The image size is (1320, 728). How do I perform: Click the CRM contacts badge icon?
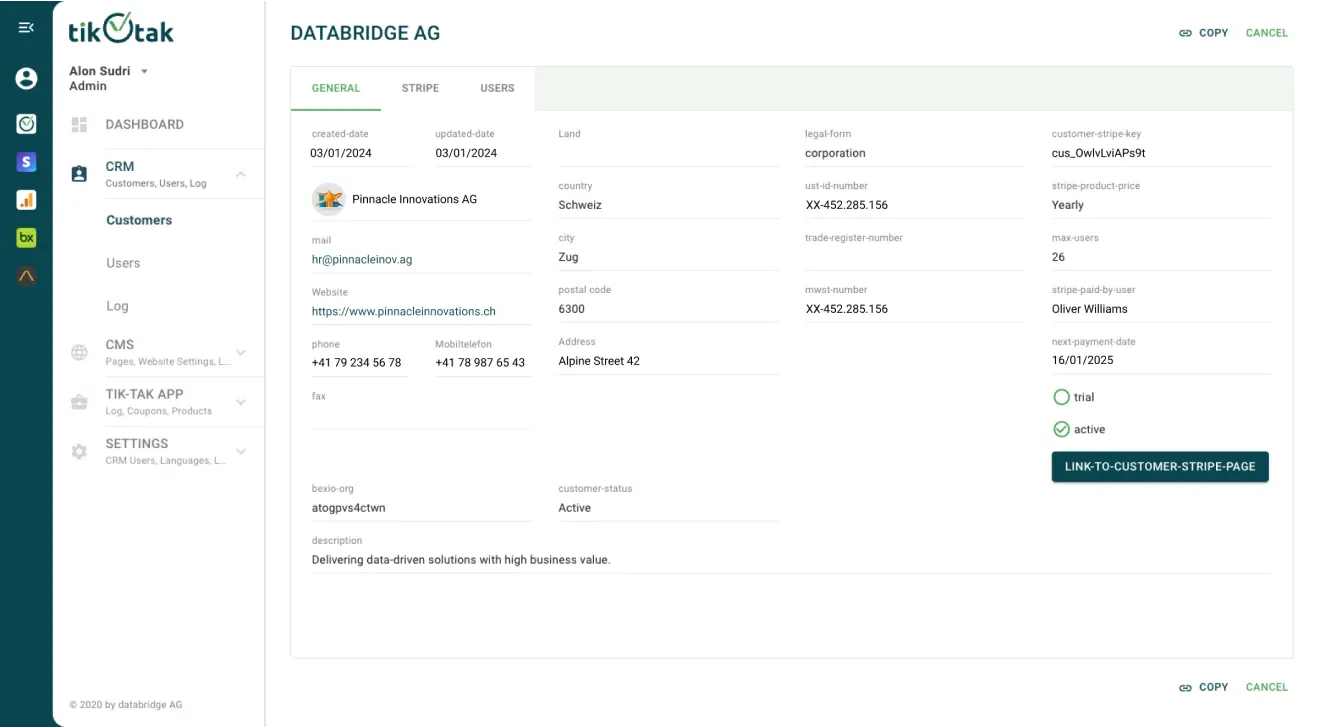tap(80, 174)
